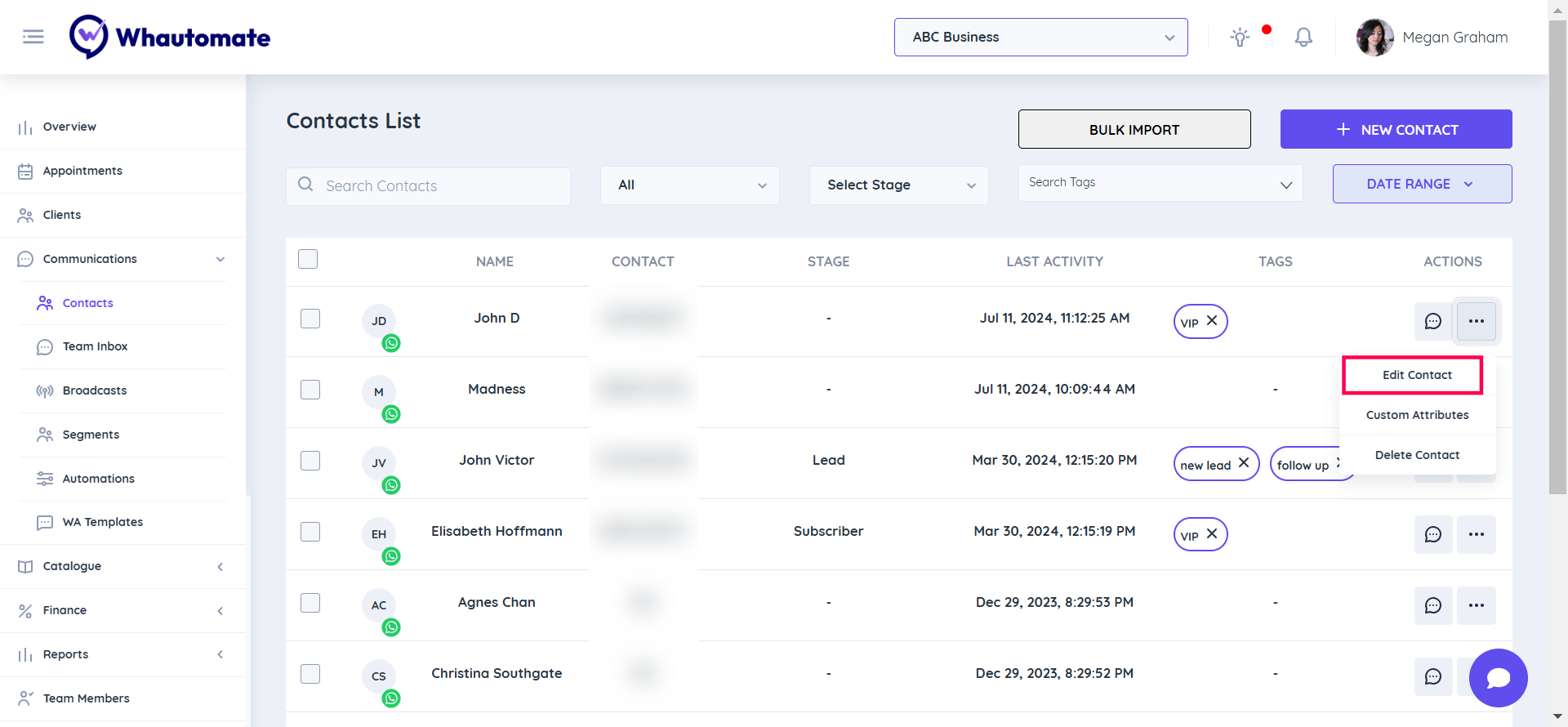Check the John Victor row checkbox
Image resolution: width=1568 pixels, height=727 pixels.
coord(310,461)
